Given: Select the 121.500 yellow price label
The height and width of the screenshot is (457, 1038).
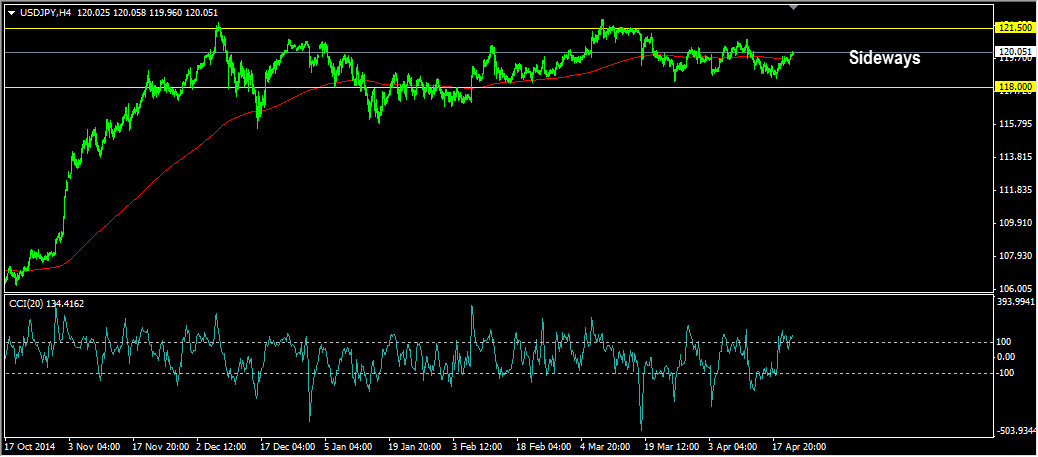Looking at the screenshot, I should (1014, 28).
